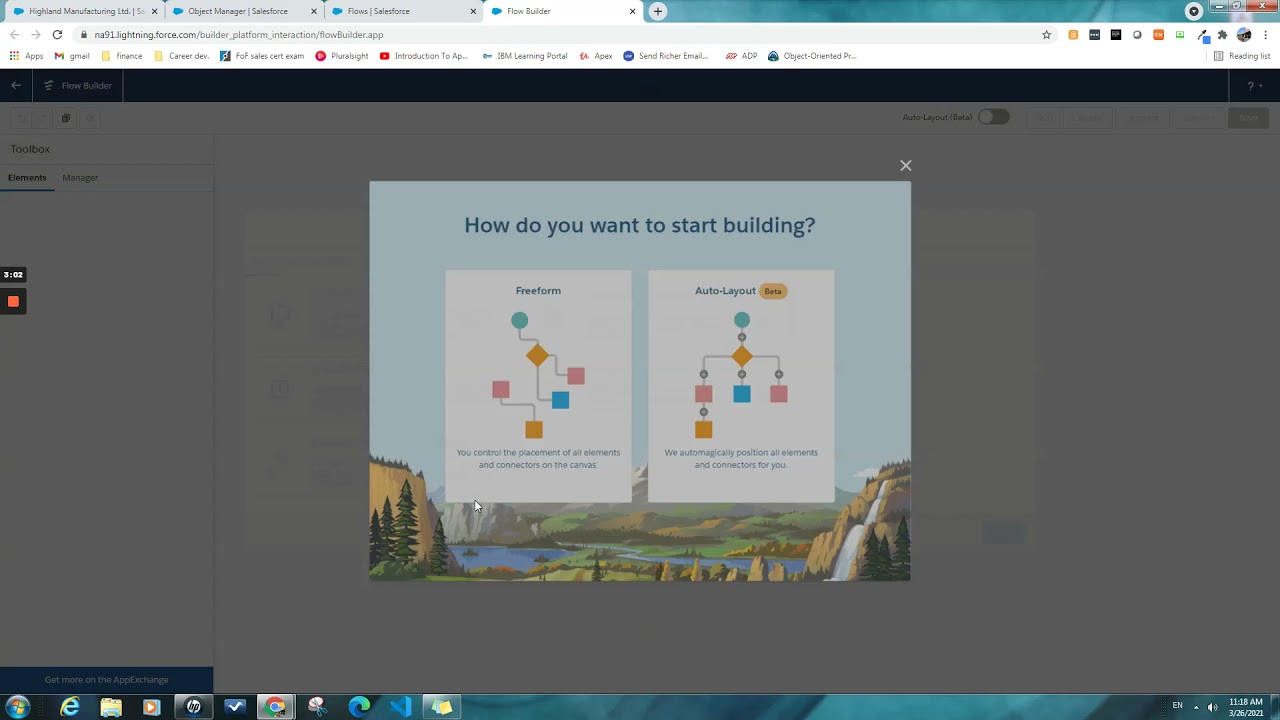Open the Object-Oriented Pr... bookmark
Image resolution: width=1280 pixels, height=720 pixels.
[812, 56]
